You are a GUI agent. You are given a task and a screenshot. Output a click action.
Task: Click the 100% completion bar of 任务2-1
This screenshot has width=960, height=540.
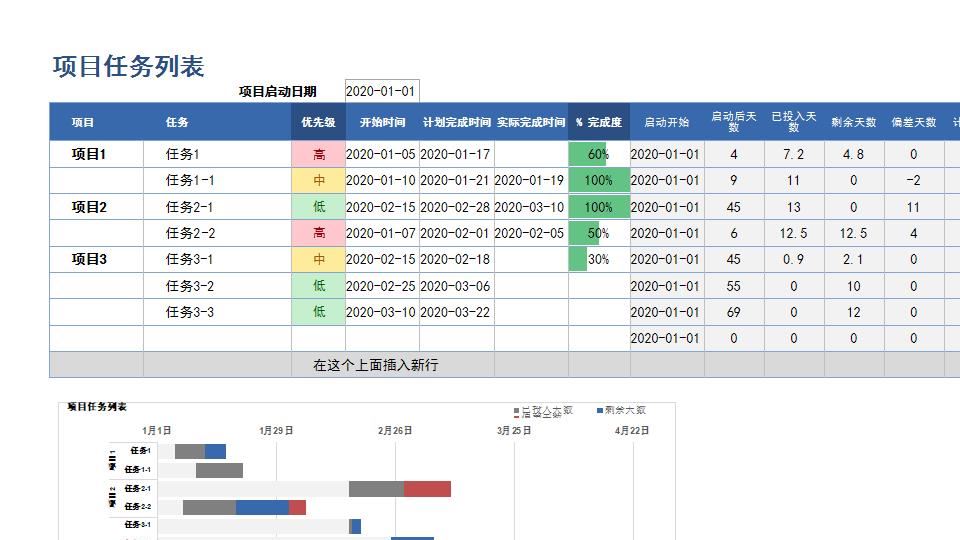tap(599, 207)
